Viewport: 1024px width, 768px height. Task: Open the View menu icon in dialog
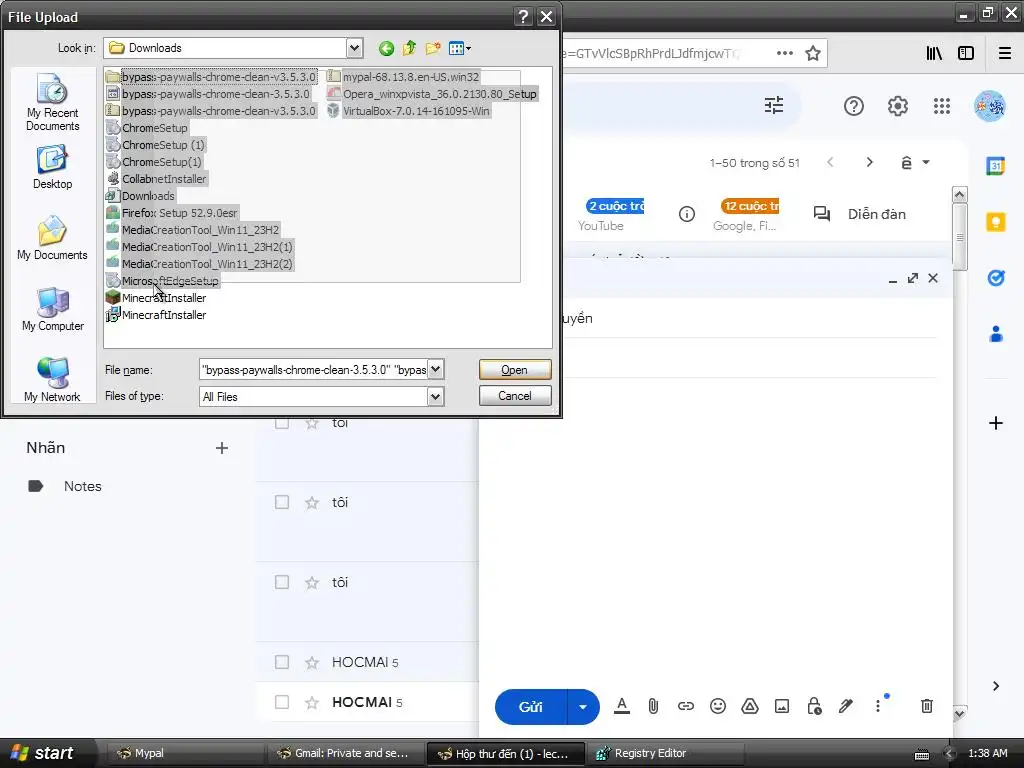click(x=460, y=48)
